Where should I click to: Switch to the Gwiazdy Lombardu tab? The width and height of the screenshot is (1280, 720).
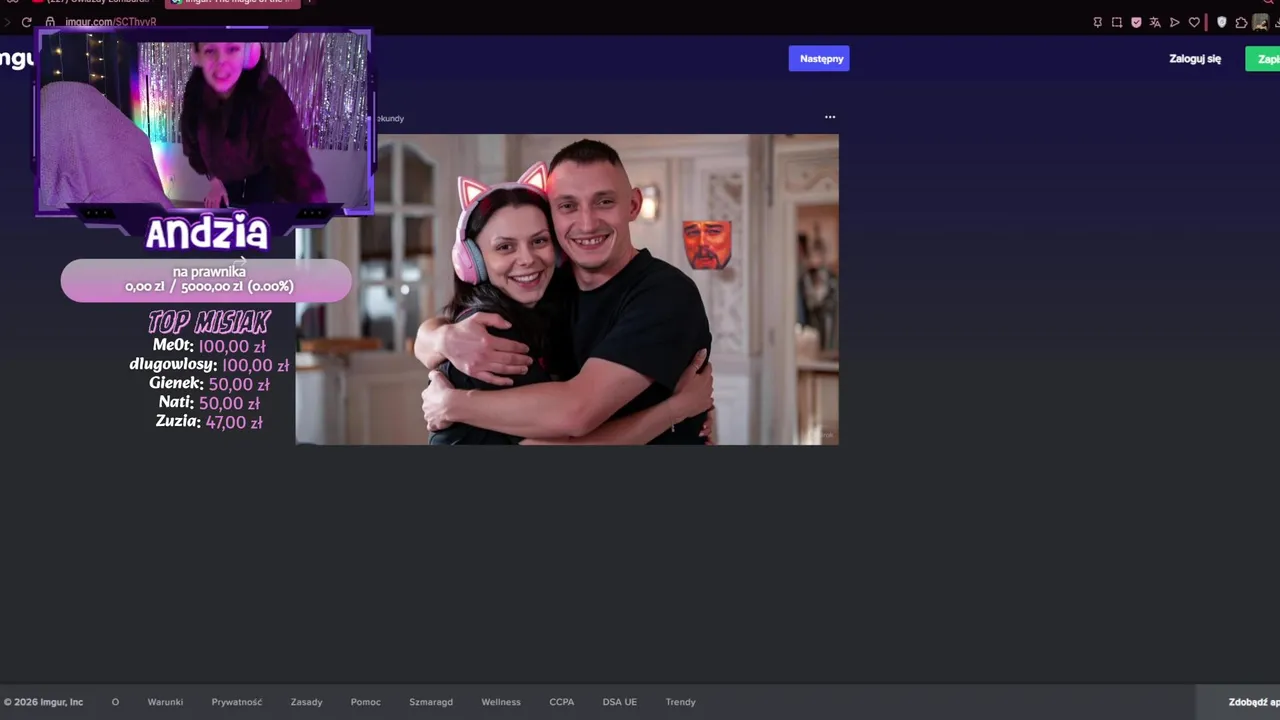point(90,2)
